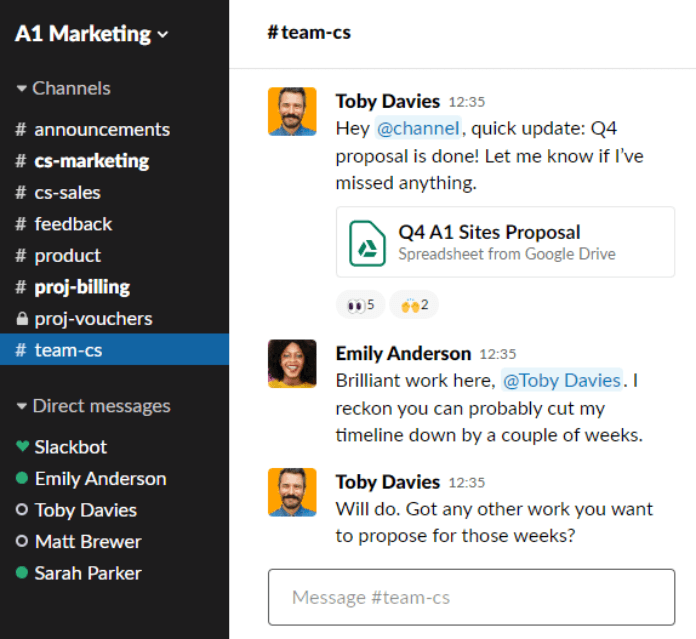This screenshot has width=696, height=639.
Task: Click the lock icon beside proj-vouchers
Action: [x=22, y=319]
